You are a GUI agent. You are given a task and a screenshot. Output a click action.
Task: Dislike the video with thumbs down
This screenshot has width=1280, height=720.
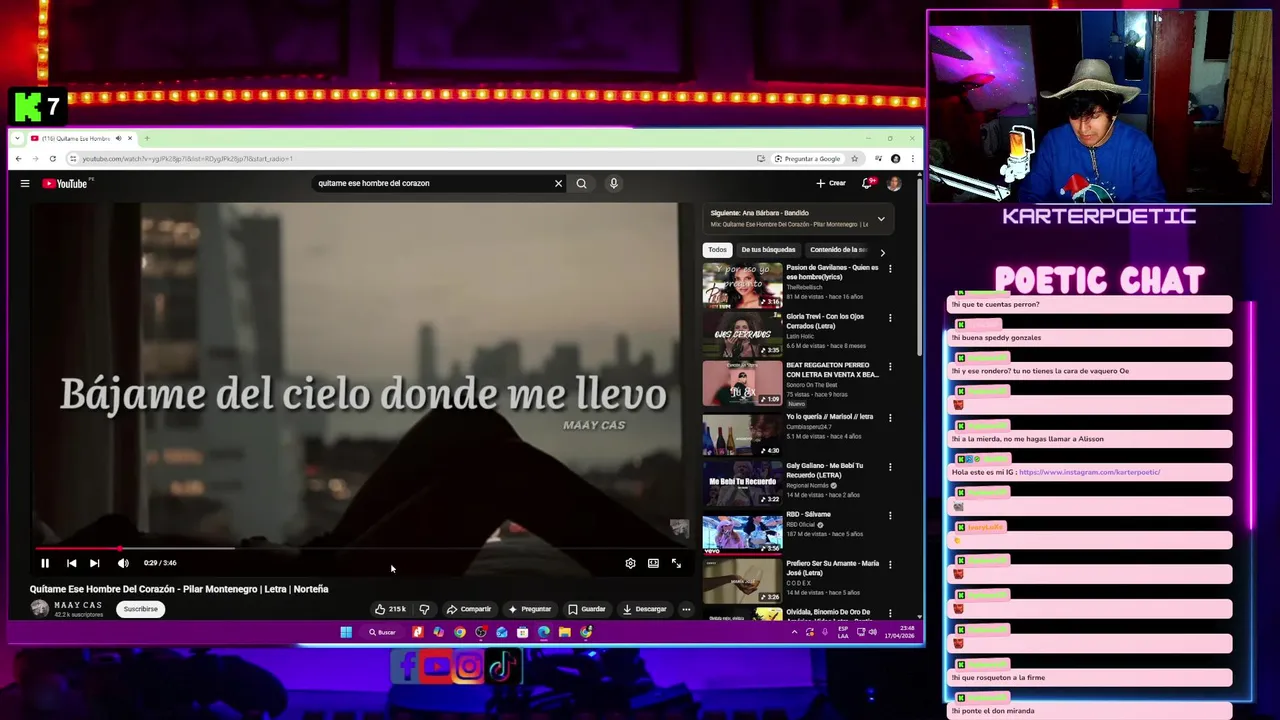click(x=424, y=609)
